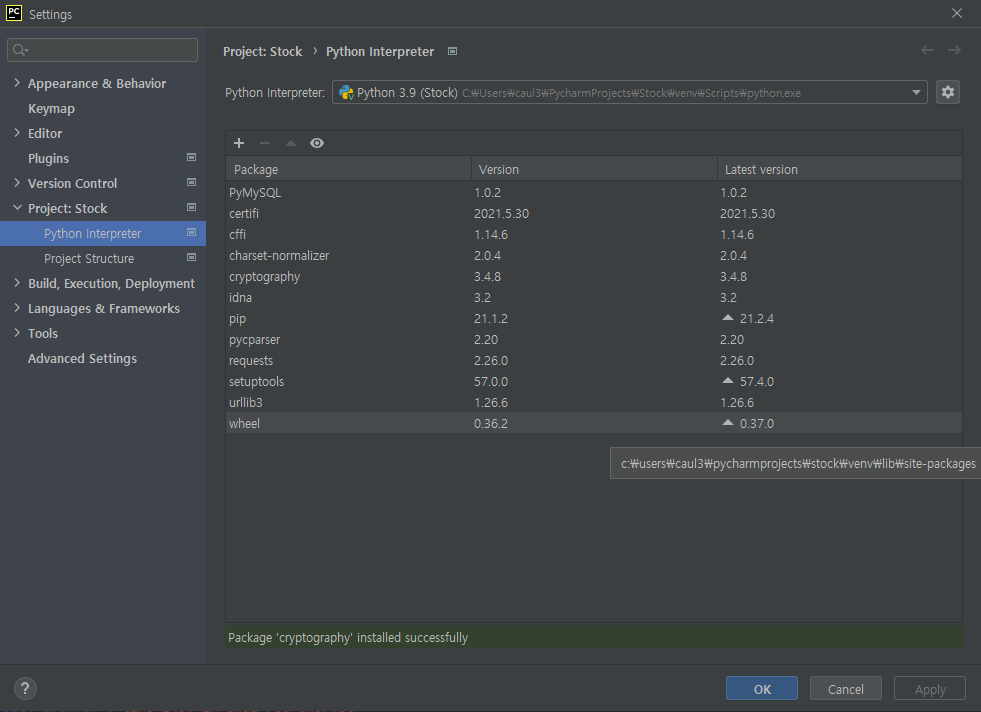Expand the Languages & Frameworks chevron

(x=17, y=308)
